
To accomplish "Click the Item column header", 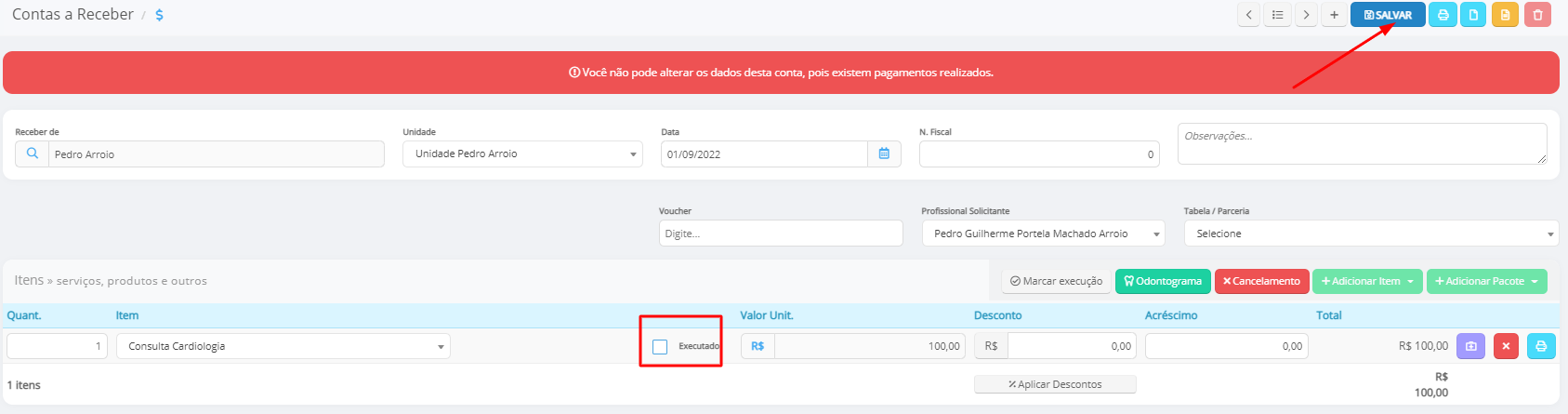I will 127,315.
